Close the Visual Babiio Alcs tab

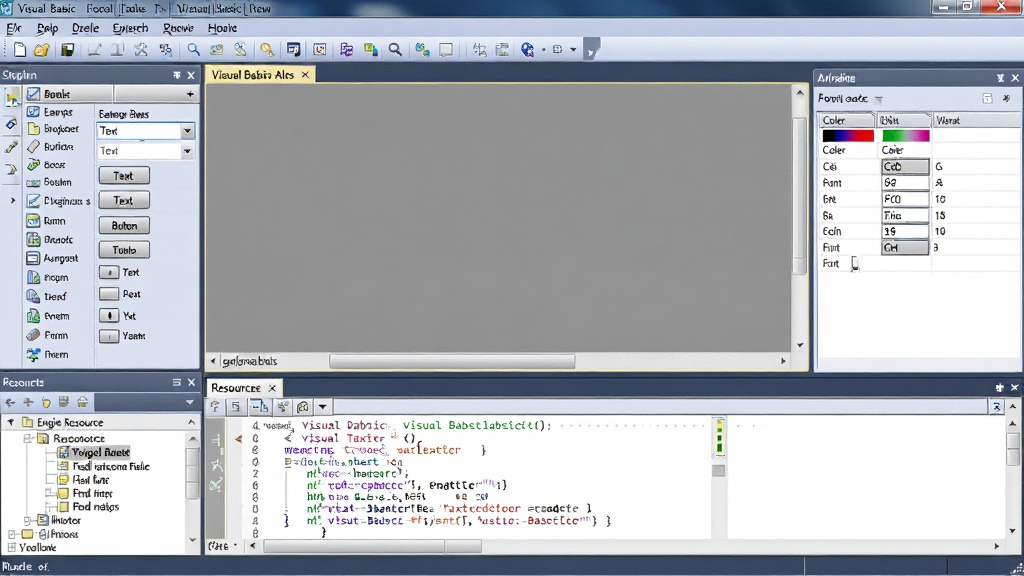[305, 75]
